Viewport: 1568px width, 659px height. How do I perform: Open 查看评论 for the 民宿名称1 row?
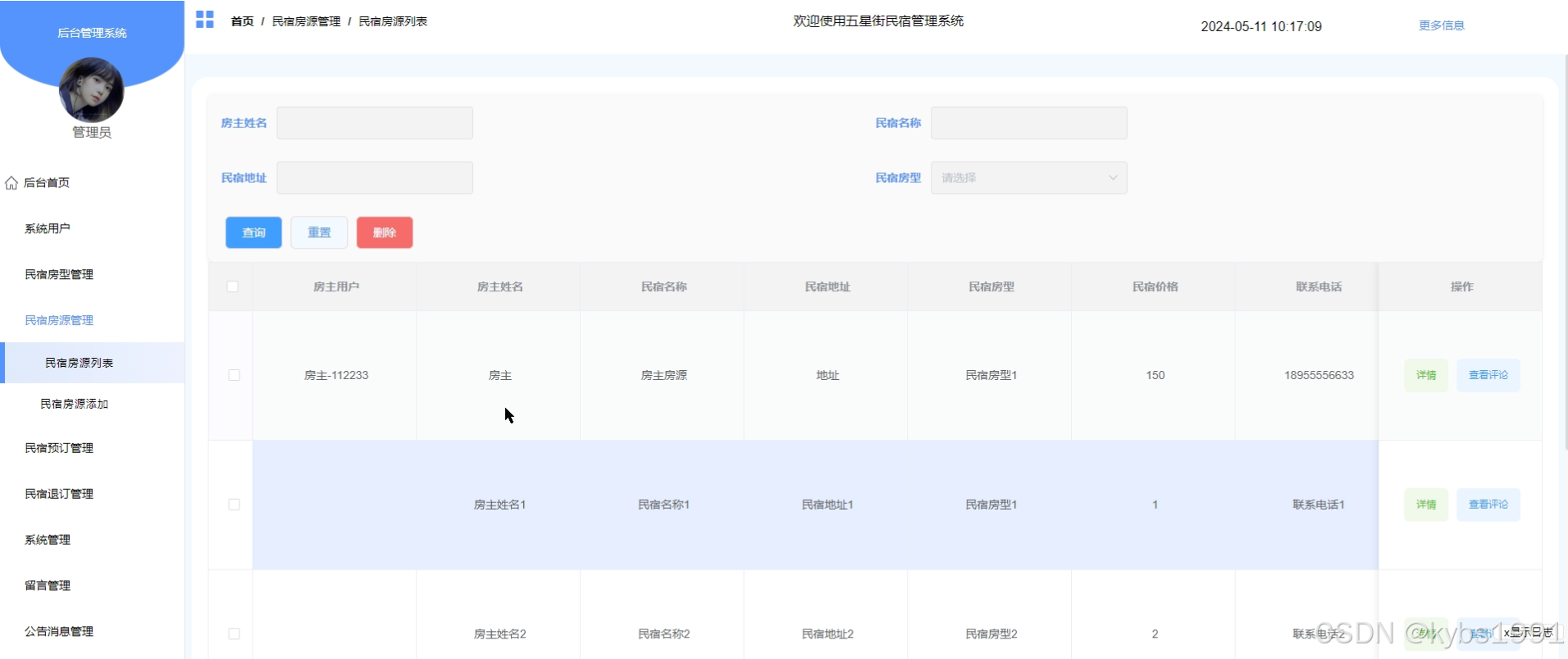click(x=1488, y=505)
